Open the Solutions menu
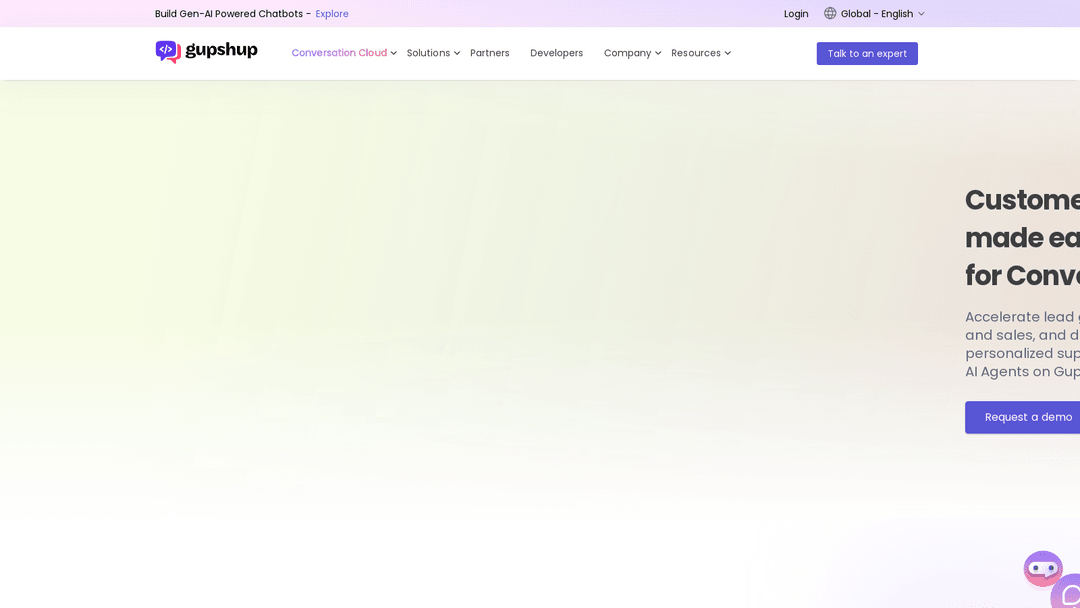Viewport: 1080px width, 608px height. point(428,53)
